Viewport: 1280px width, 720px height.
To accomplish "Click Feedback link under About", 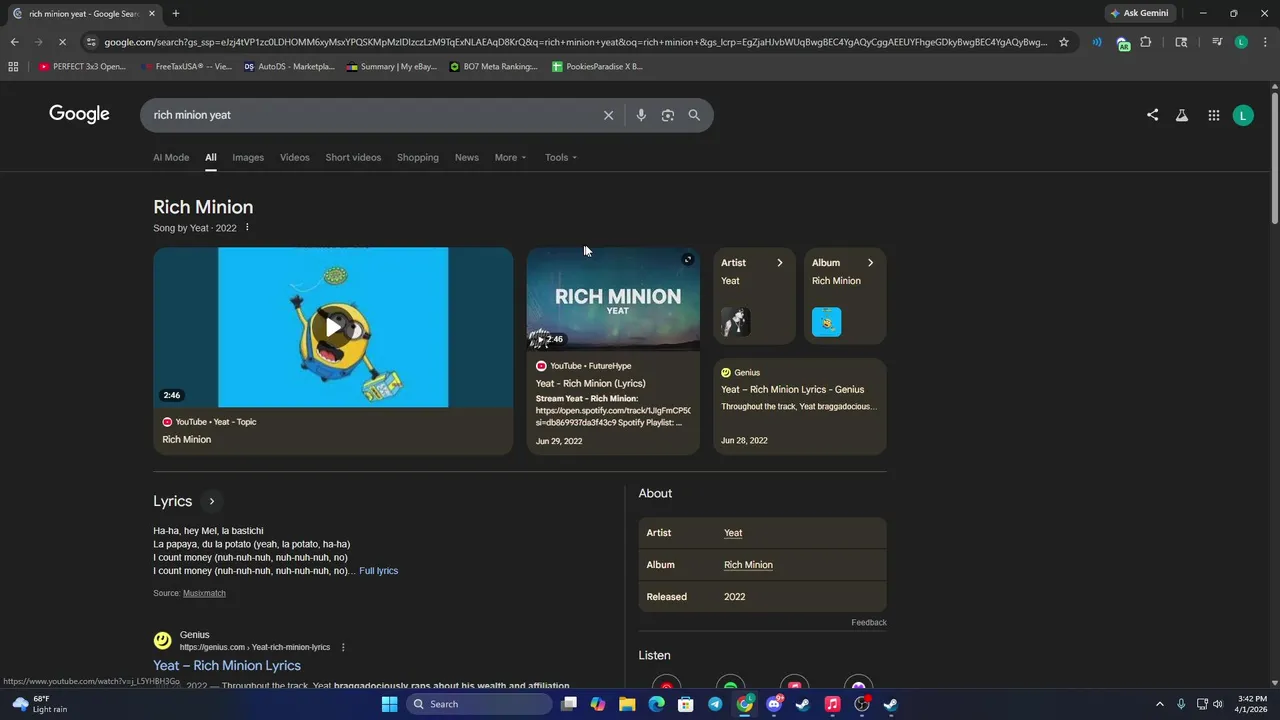I will 869,622.
